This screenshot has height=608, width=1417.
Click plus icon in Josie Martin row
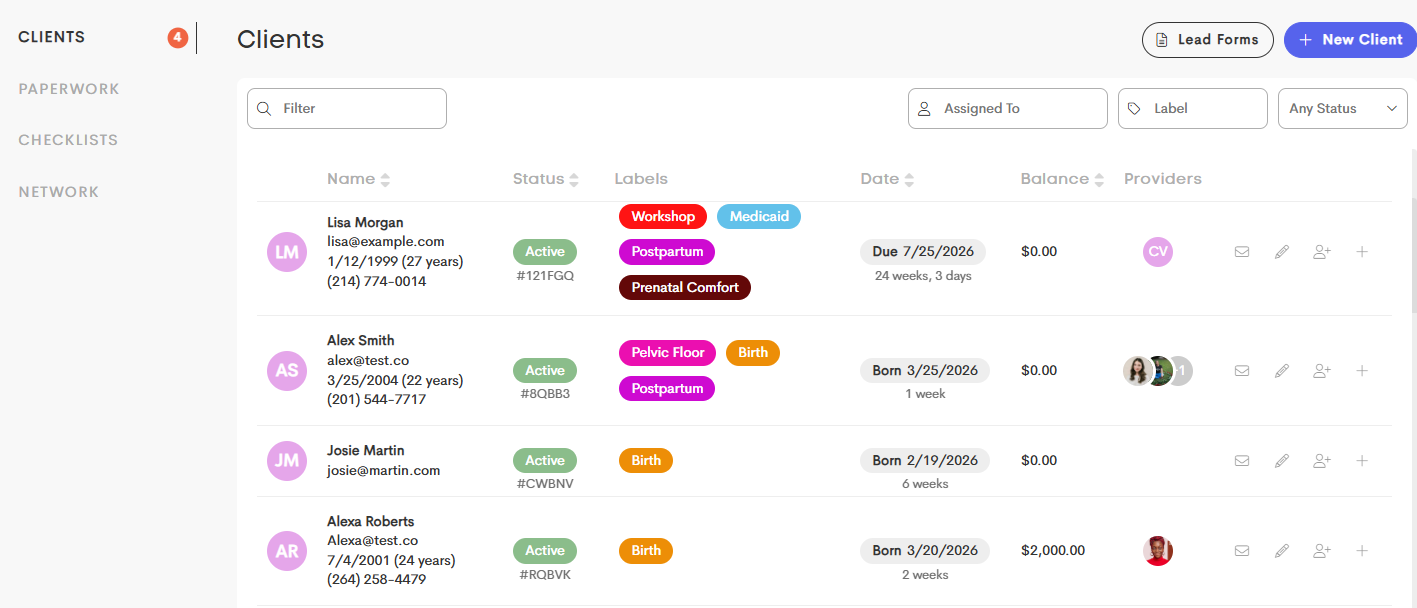(x=1361, y=461)
